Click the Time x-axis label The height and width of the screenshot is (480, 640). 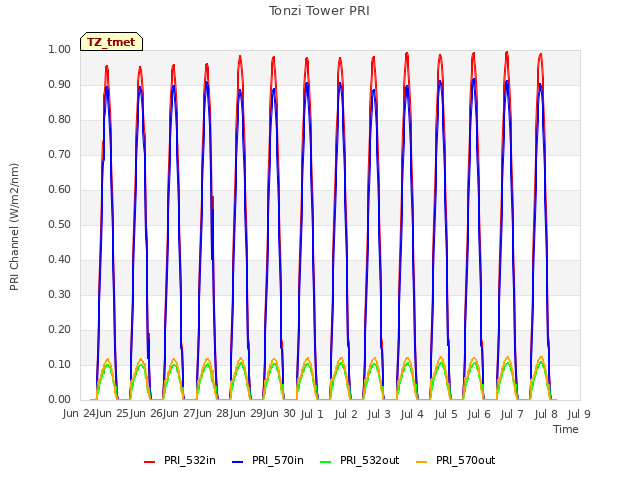tap(566, 429)
